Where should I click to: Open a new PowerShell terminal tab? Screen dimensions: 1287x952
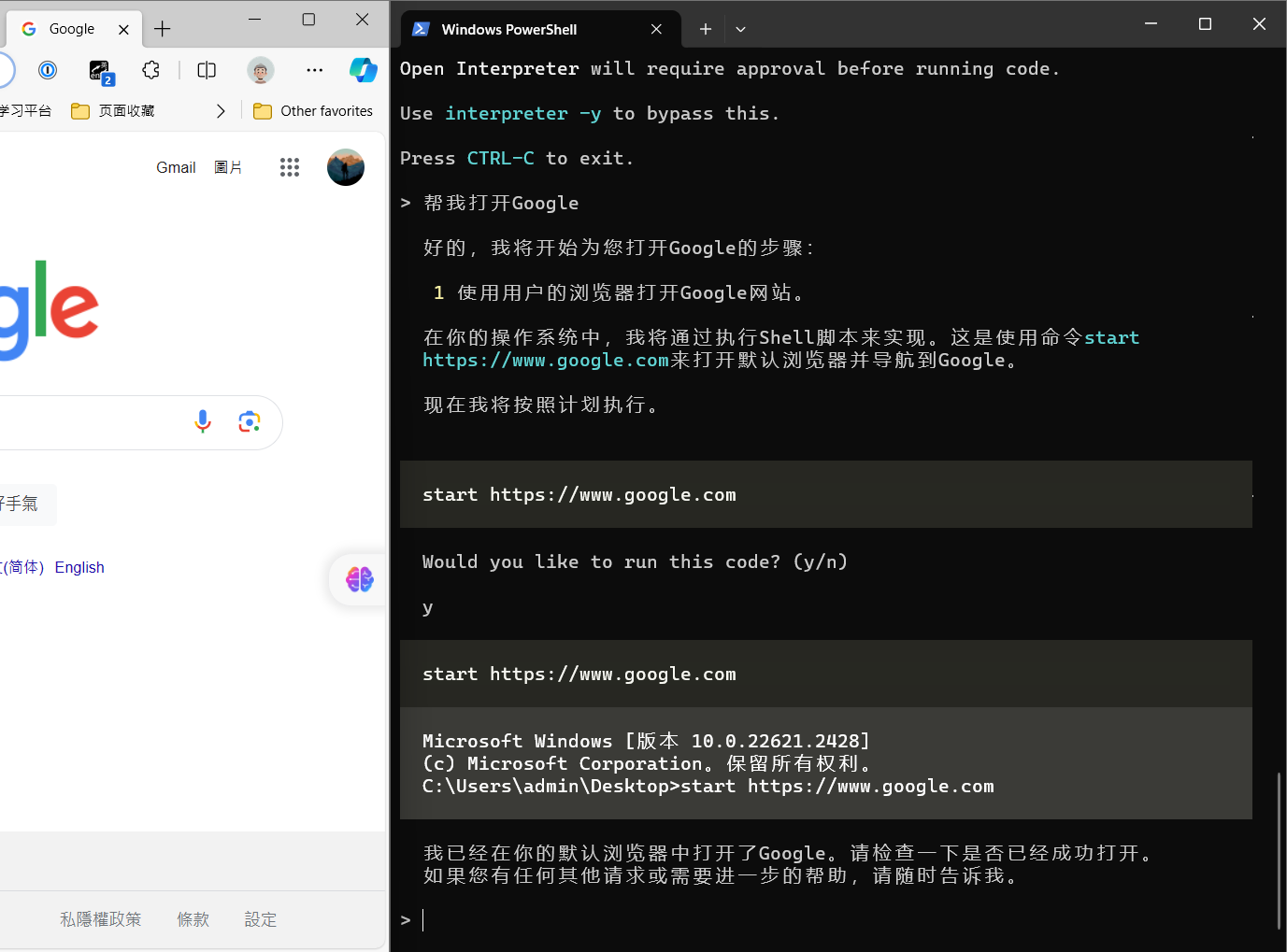coord(706,29)
